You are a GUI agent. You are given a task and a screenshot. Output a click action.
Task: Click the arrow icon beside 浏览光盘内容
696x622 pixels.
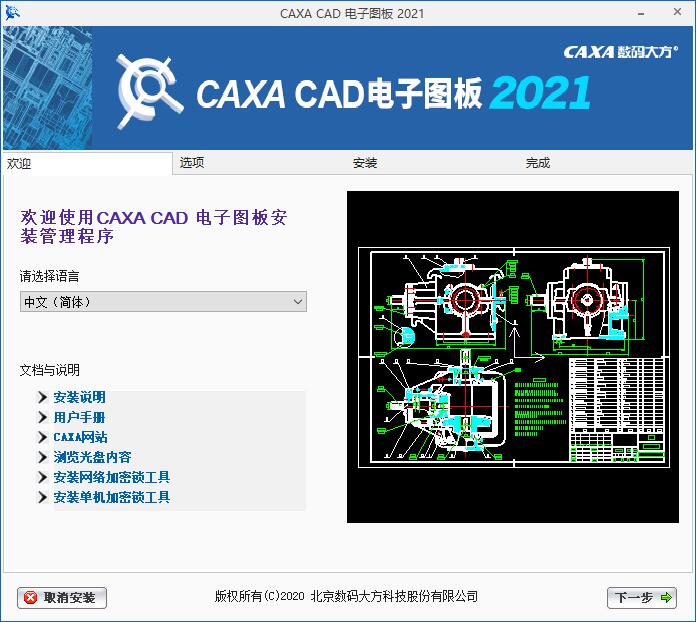click(42, 457)
